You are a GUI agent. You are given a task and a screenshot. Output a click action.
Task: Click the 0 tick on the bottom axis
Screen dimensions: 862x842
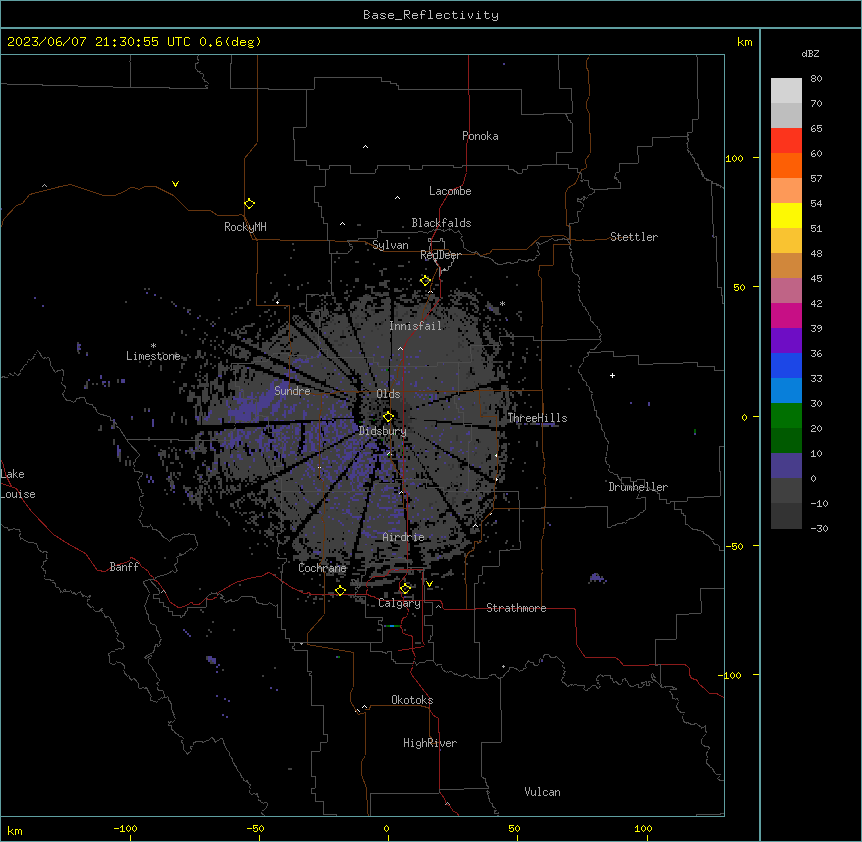coord(386,828)
